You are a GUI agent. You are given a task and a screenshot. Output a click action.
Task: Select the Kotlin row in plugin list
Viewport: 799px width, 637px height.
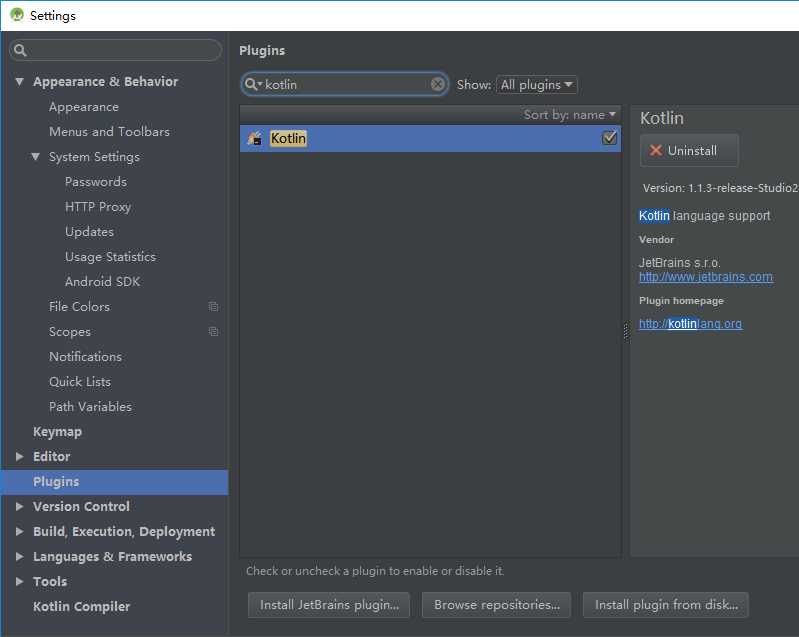coord(431,138)
